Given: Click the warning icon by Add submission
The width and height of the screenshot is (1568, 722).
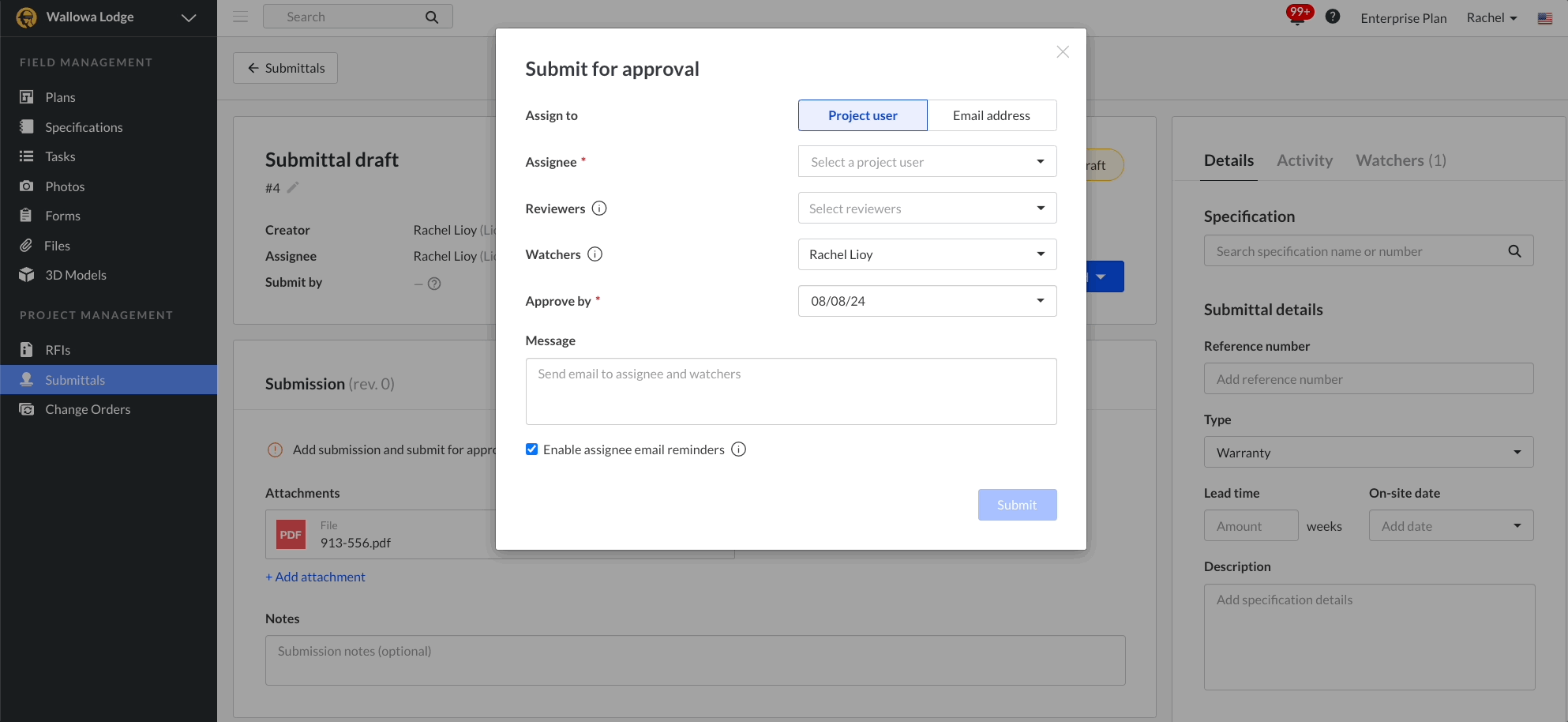Looking at the screenshot, I should [275, 450].
